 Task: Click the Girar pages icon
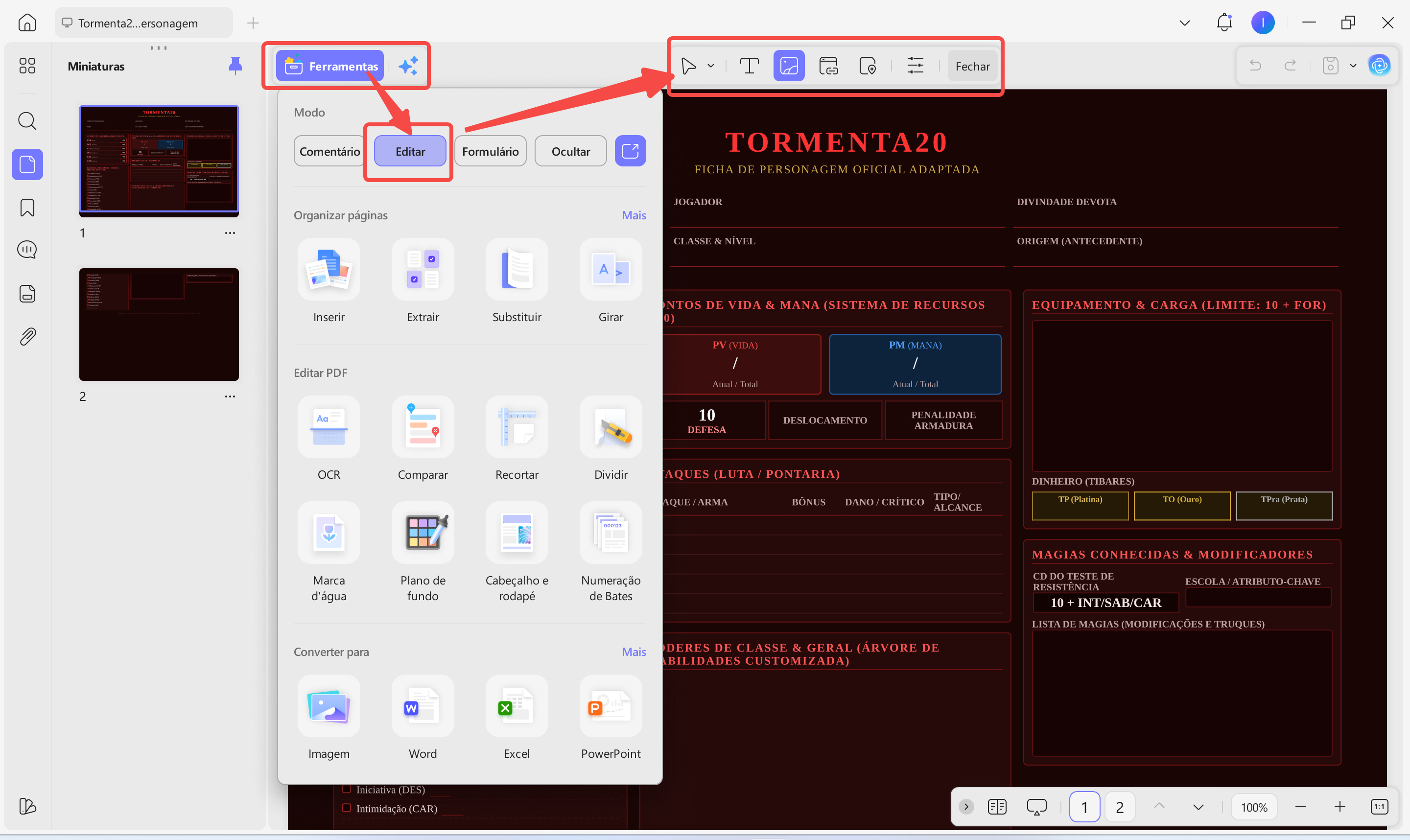point(611,269)
